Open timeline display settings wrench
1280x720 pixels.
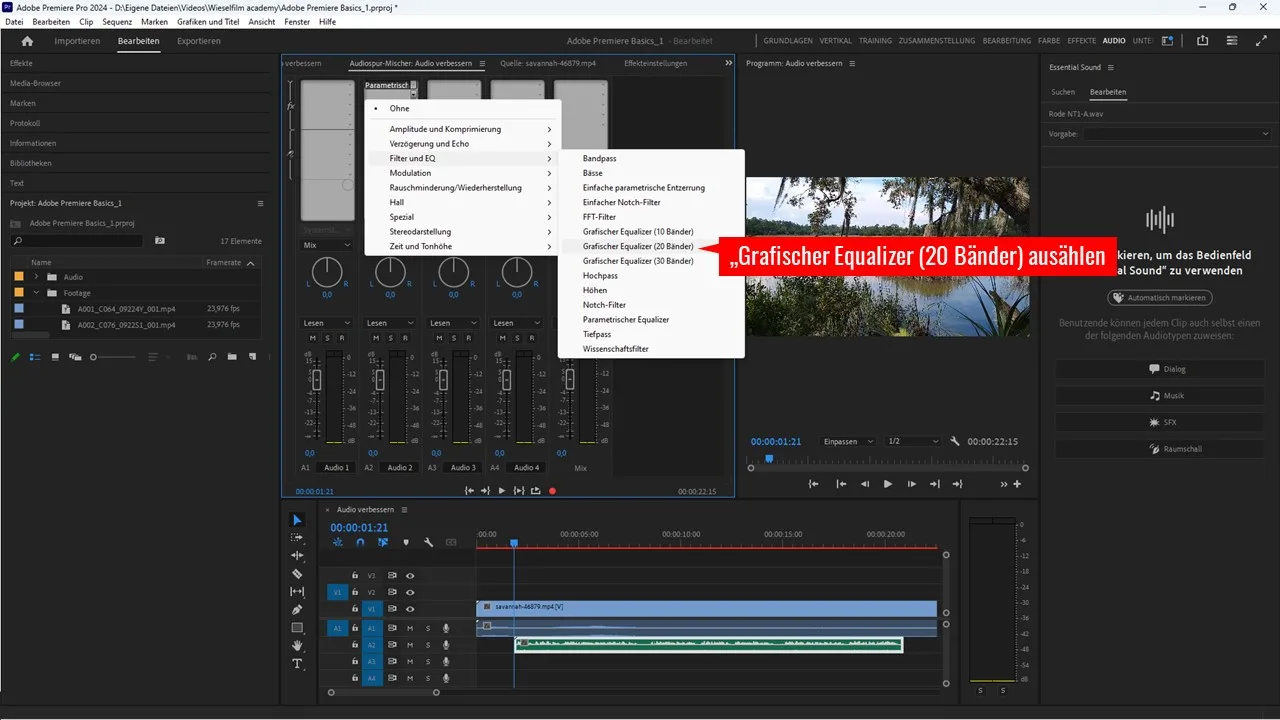click(428, 542)
